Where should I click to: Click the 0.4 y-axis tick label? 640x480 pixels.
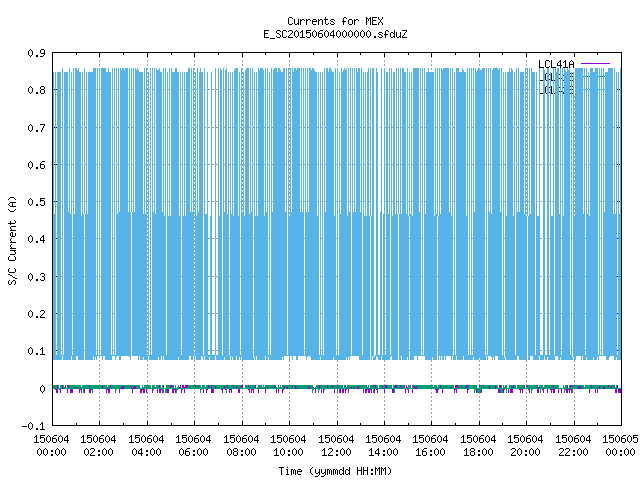(x=36, y=239)
